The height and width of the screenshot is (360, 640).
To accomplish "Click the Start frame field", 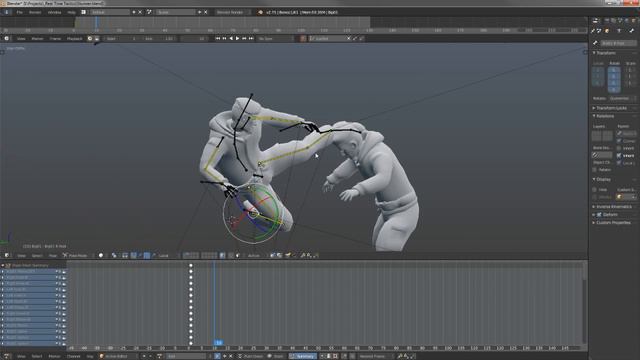I will [x=122, y=38].
